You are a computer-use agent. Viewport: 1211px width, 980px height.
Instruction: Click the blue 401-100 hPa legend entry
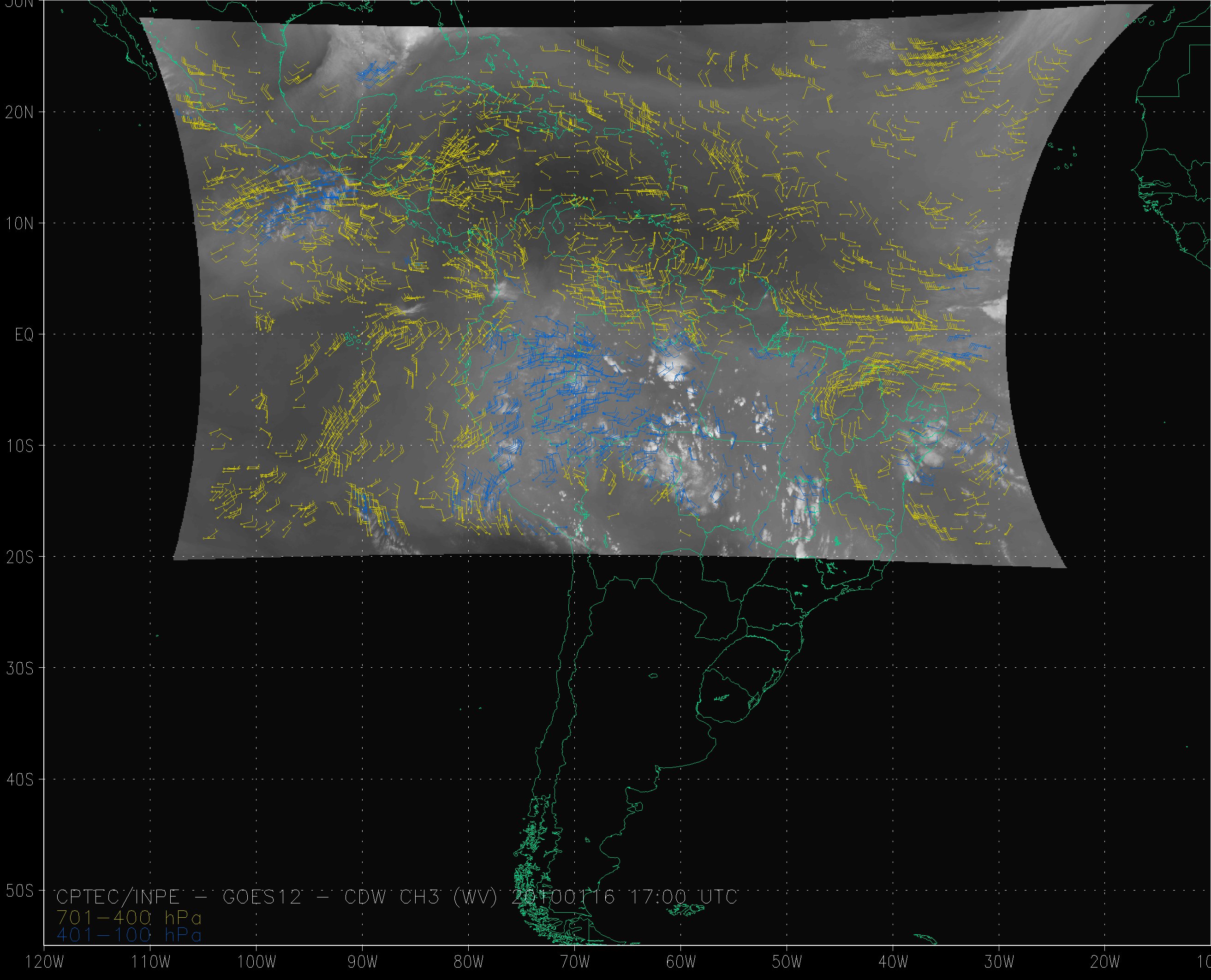[x=129, y=935]
